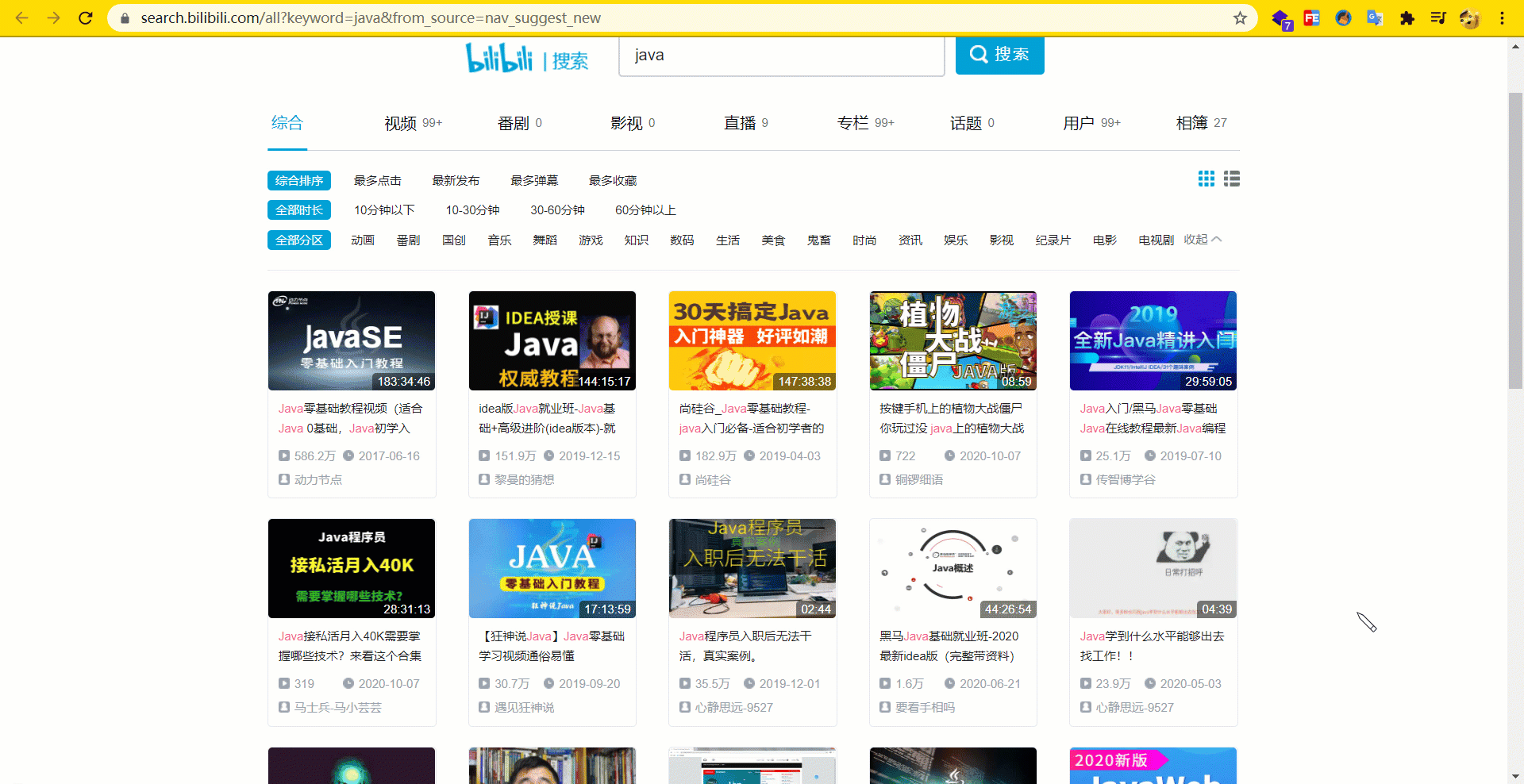Click the round blue-orange extension icon
Image resolution: width=1524 pixels, height=784 pixels.
(1343, 17)
